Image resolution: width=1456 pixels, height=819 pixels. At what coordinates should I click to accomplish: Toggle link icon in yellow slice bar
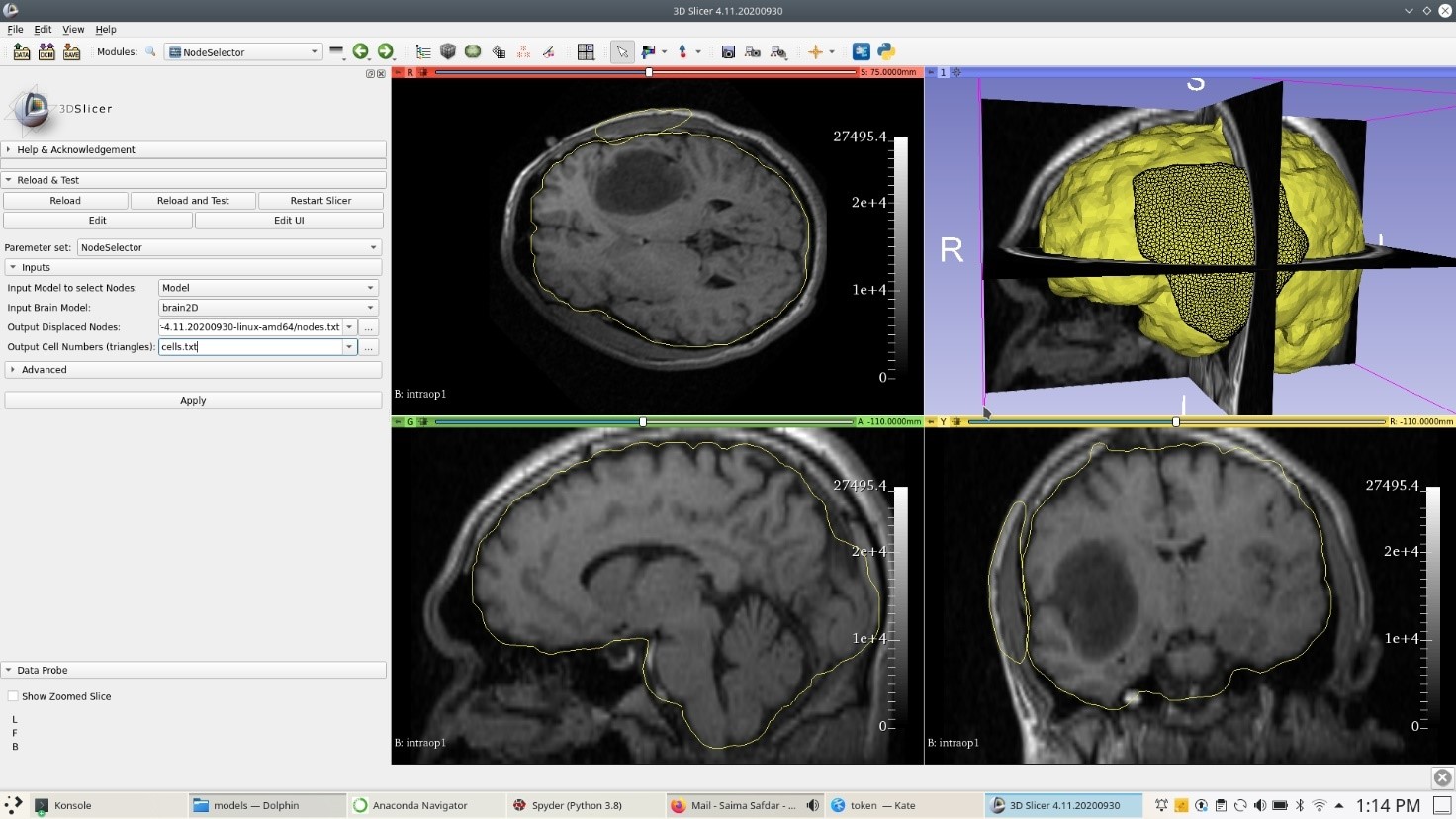pos(955,421)
